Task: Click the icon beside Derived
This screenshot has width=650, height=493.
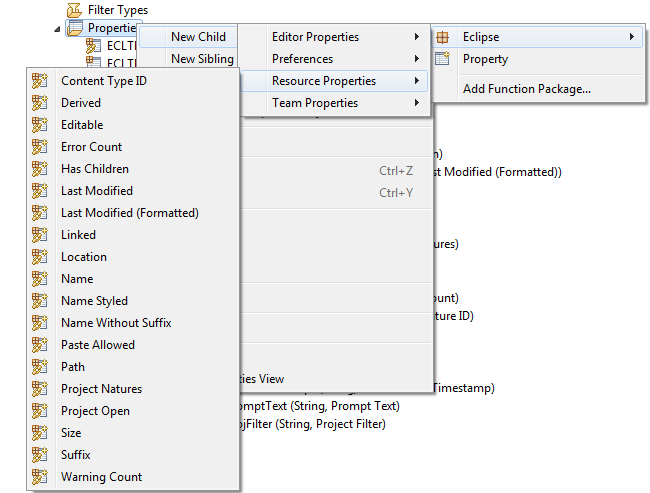Action: tap(40, 103)
